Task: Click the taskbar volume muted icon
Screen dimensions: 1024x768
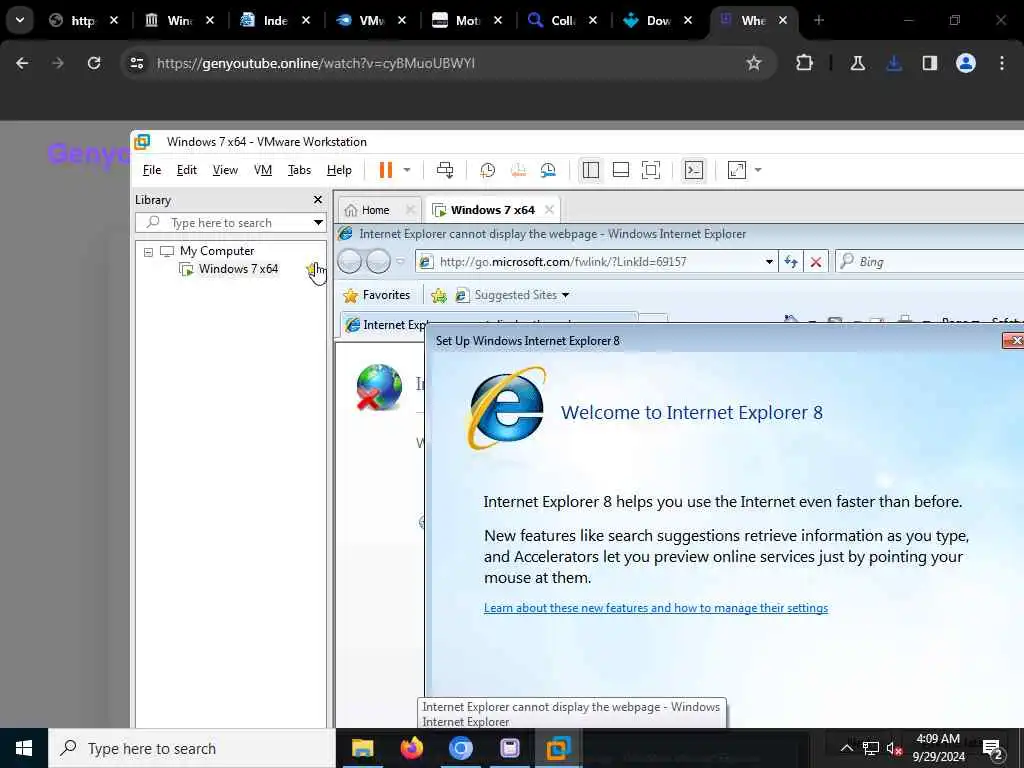Action: [894, 748]
